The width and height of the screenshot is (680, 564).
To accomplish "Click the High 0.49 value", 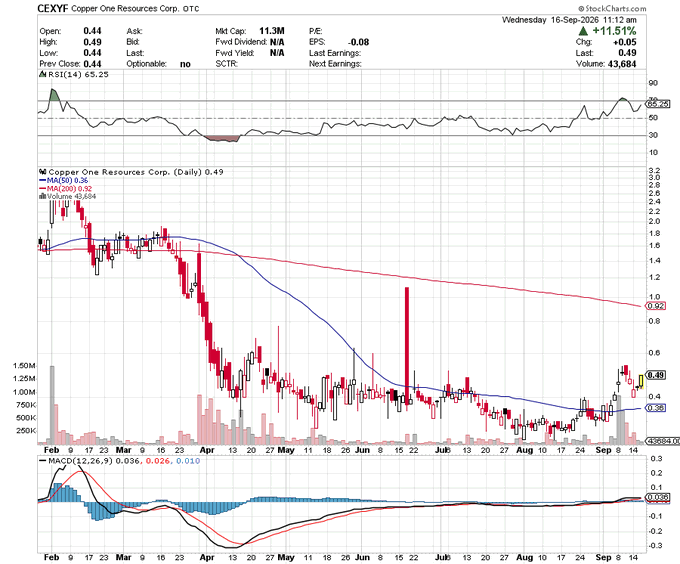I will (x=92, y=42).
